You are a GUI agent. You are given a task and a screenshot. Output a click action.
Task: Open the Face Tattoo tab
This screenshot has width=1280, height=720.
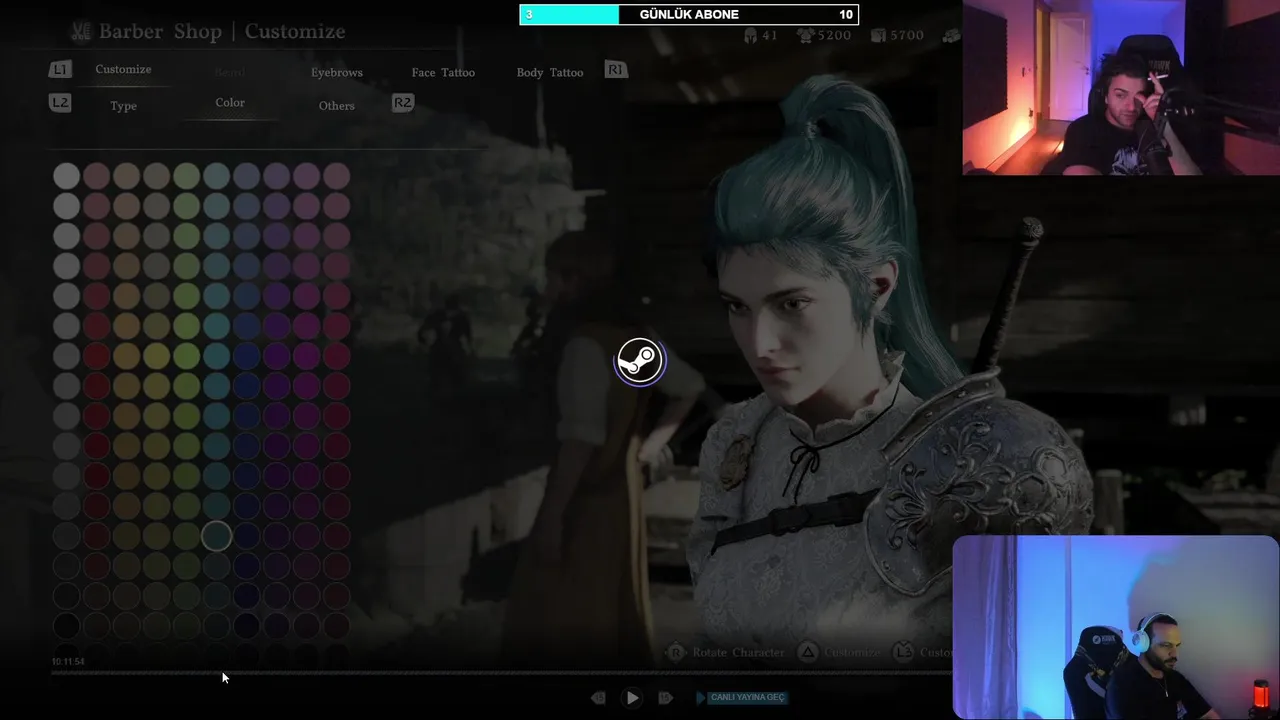click(x=443, y=72)
